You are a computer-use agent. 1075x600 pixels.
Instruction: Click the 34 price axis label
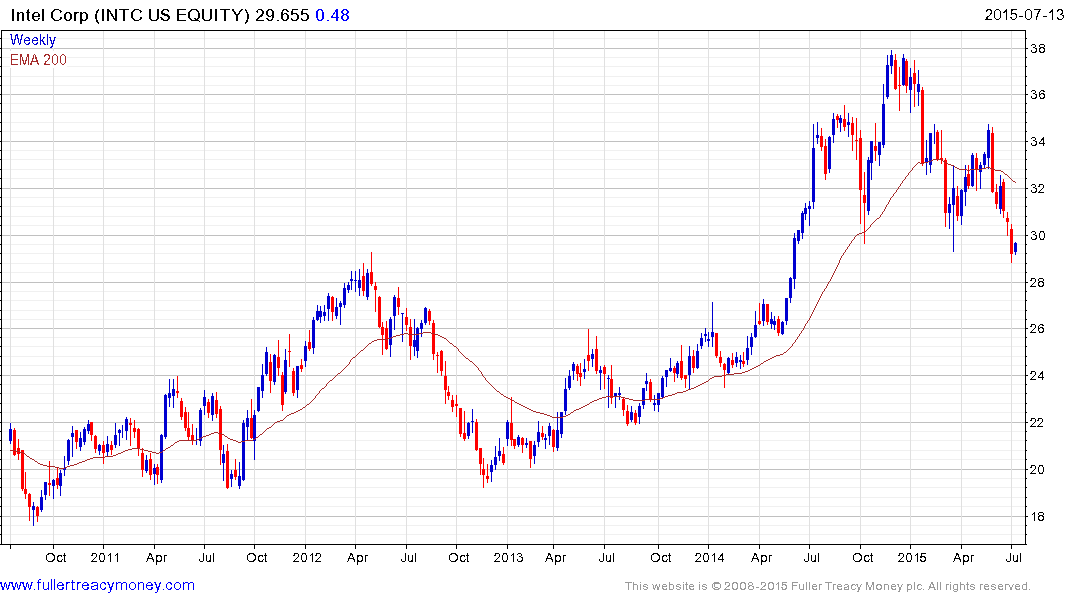[1037, 142]
